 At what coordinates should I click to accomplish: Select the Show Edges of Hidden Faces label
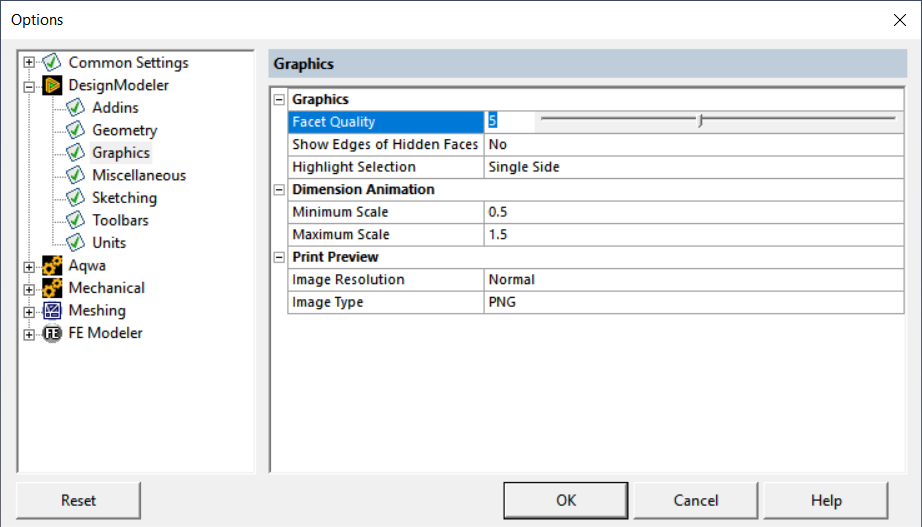click(x=385, y=145)
